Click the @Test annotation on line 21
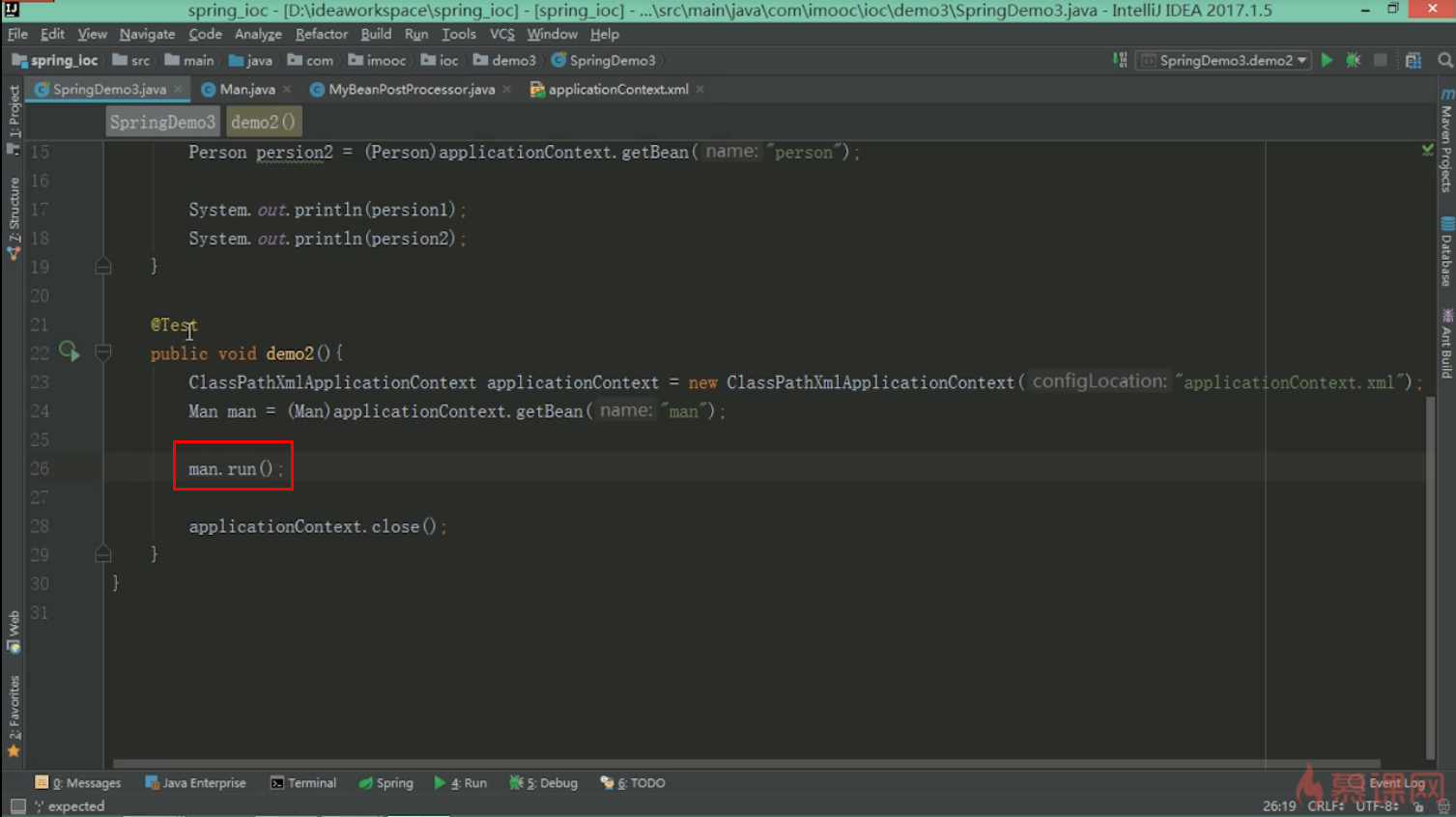 pos(174,325)
